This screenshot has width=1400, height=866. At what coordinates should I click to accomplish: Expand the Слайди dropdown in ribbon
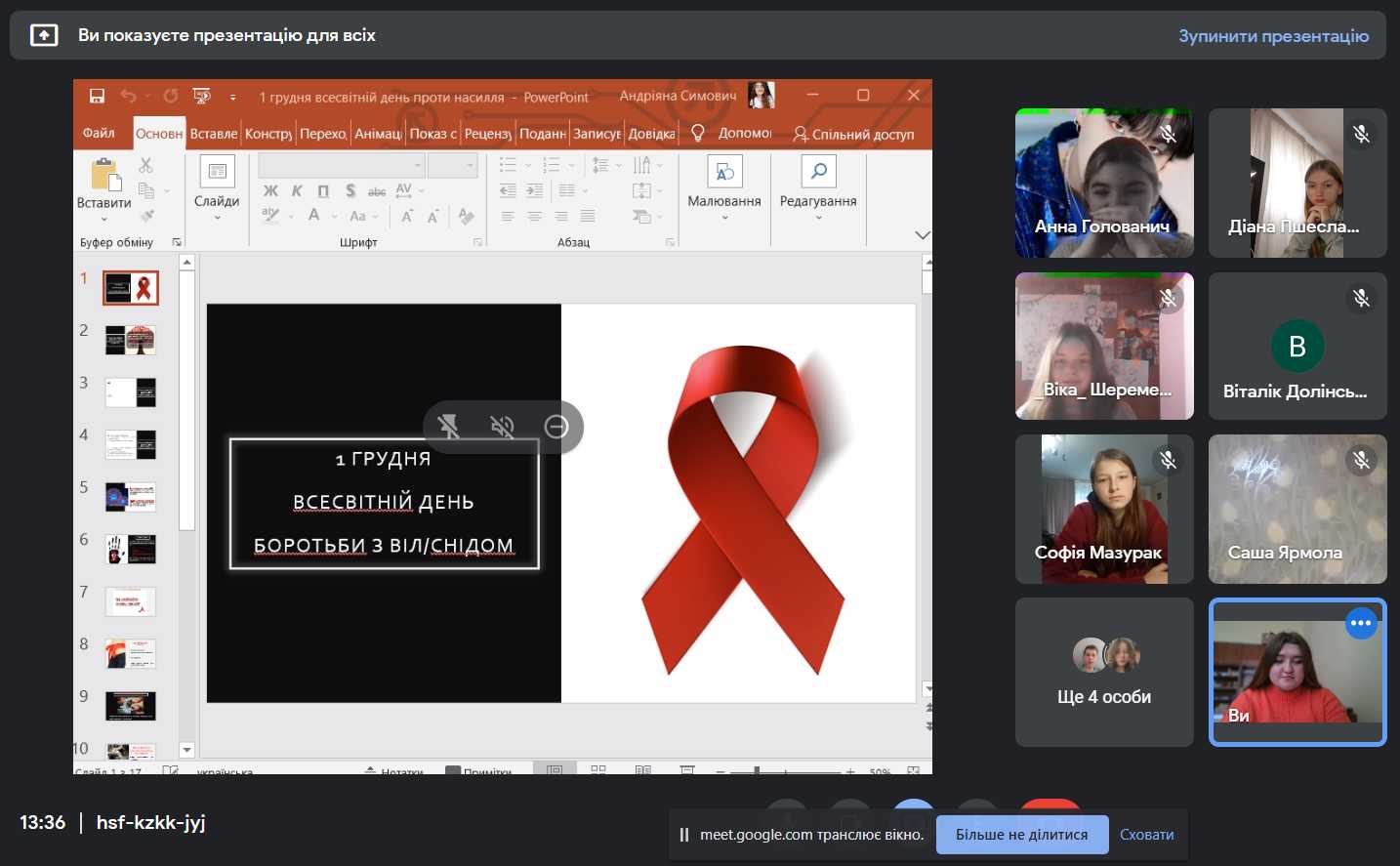click(217, 218)
